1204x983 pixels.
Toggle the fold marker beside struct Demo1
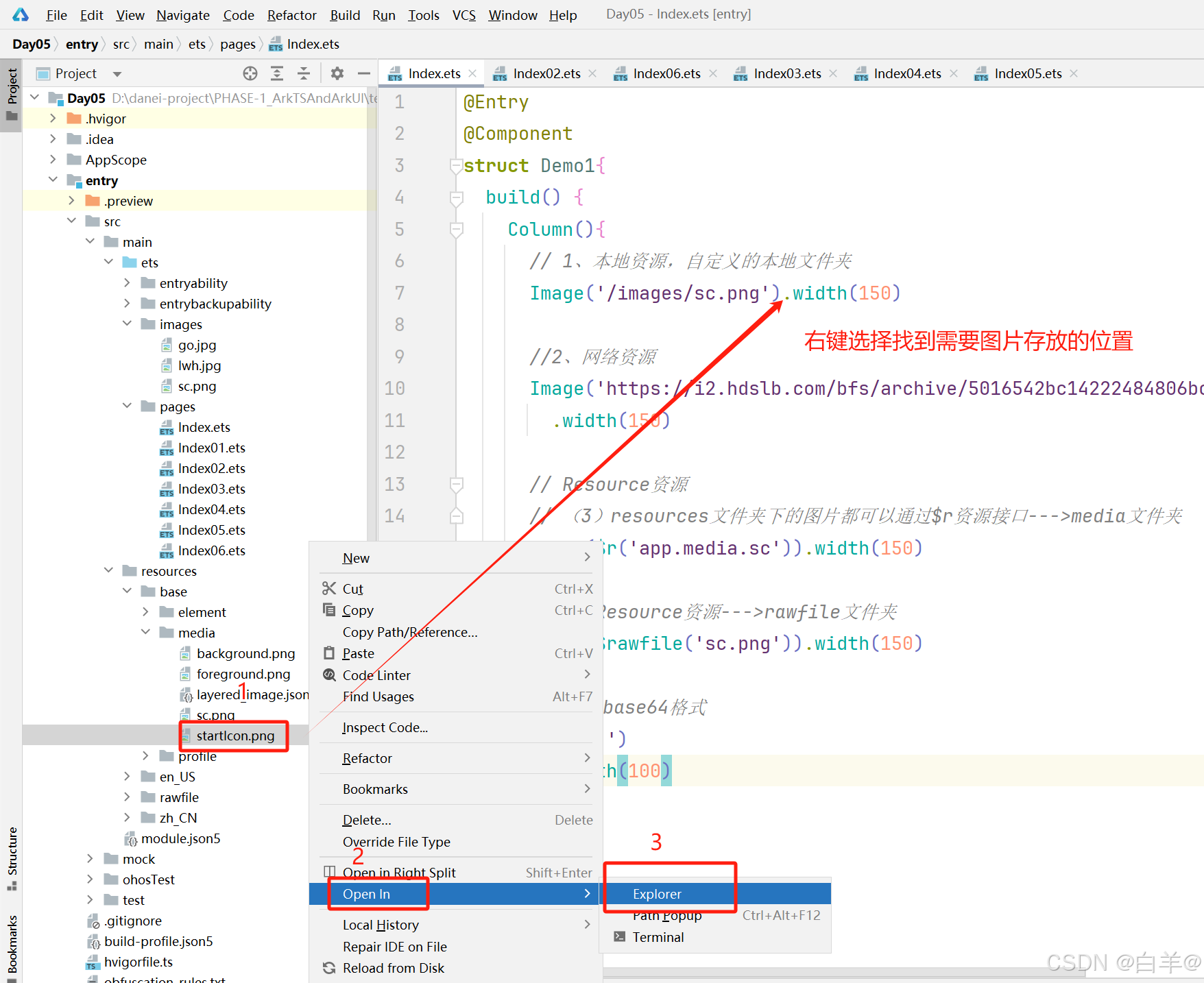pos(456,166)
